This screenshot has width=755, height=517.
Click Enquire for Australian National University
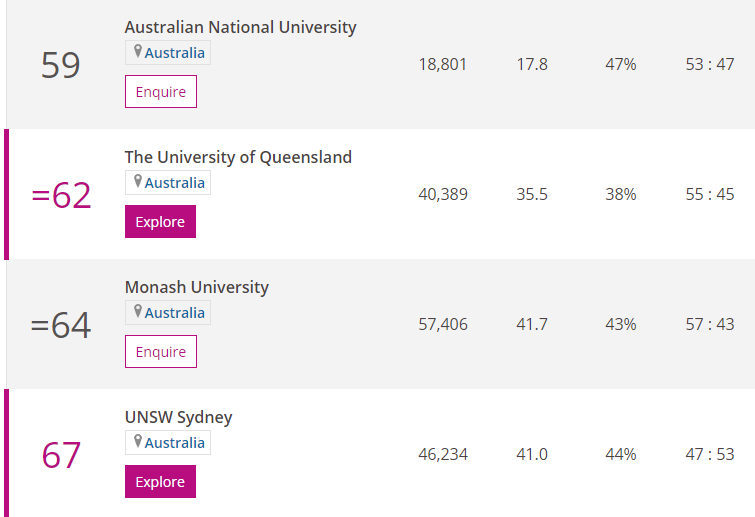pyautogui.click(x=161, y=91)
